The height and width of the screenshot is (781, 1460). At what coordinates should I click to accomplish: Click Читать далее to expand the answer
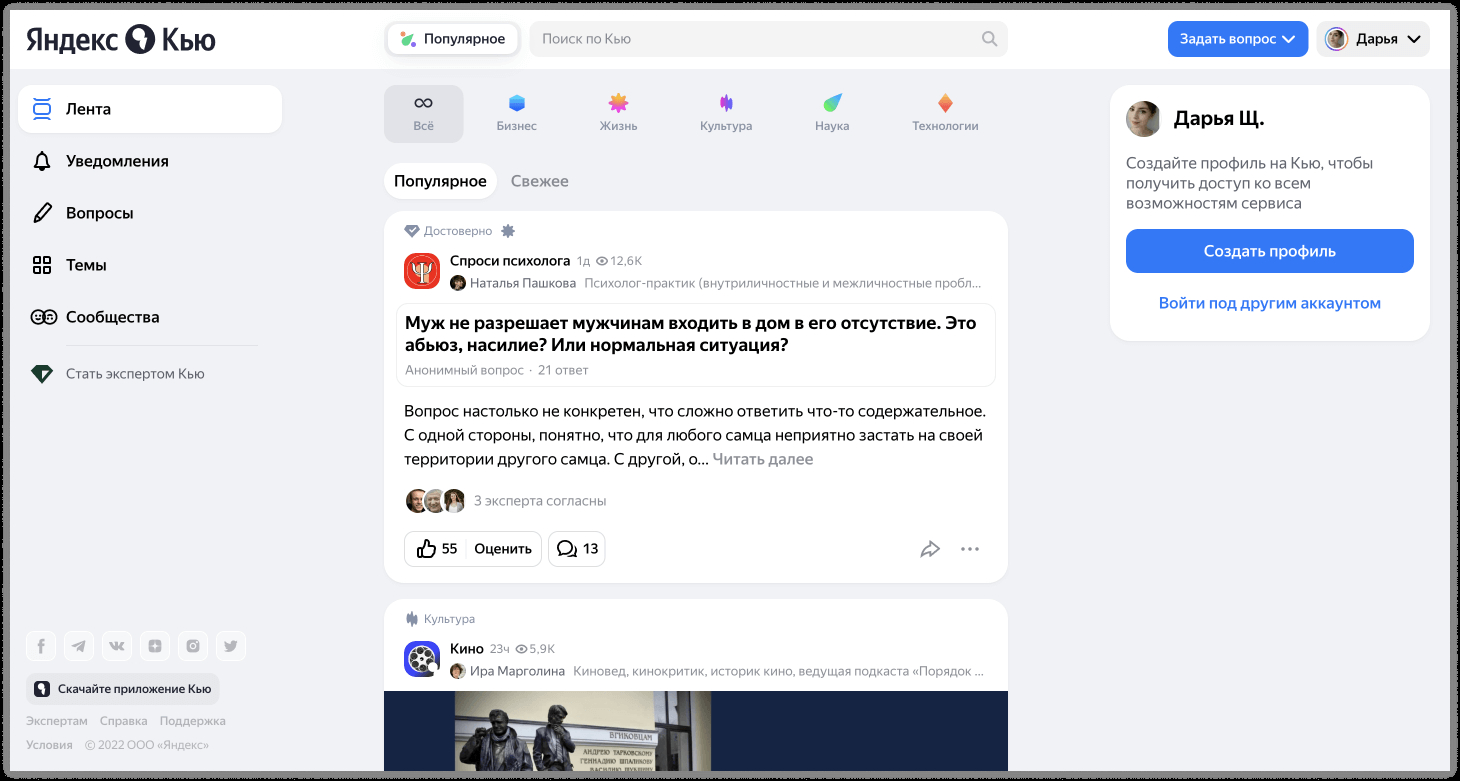click(763, 459)
